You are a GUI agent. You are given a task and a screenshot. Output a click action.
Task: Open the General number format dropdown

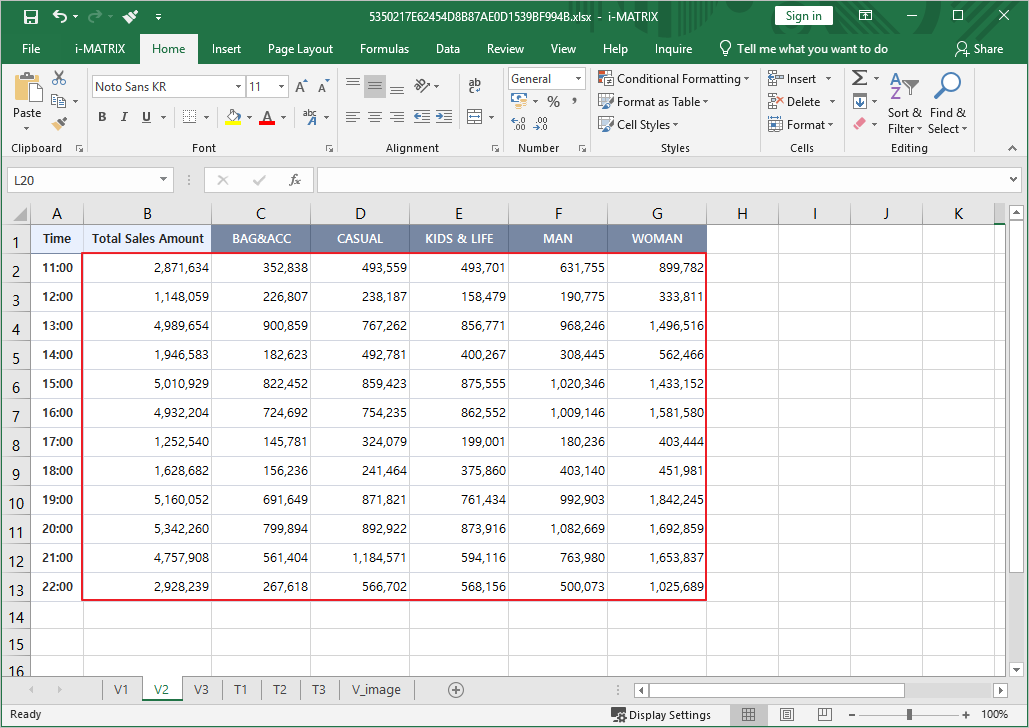578,79
